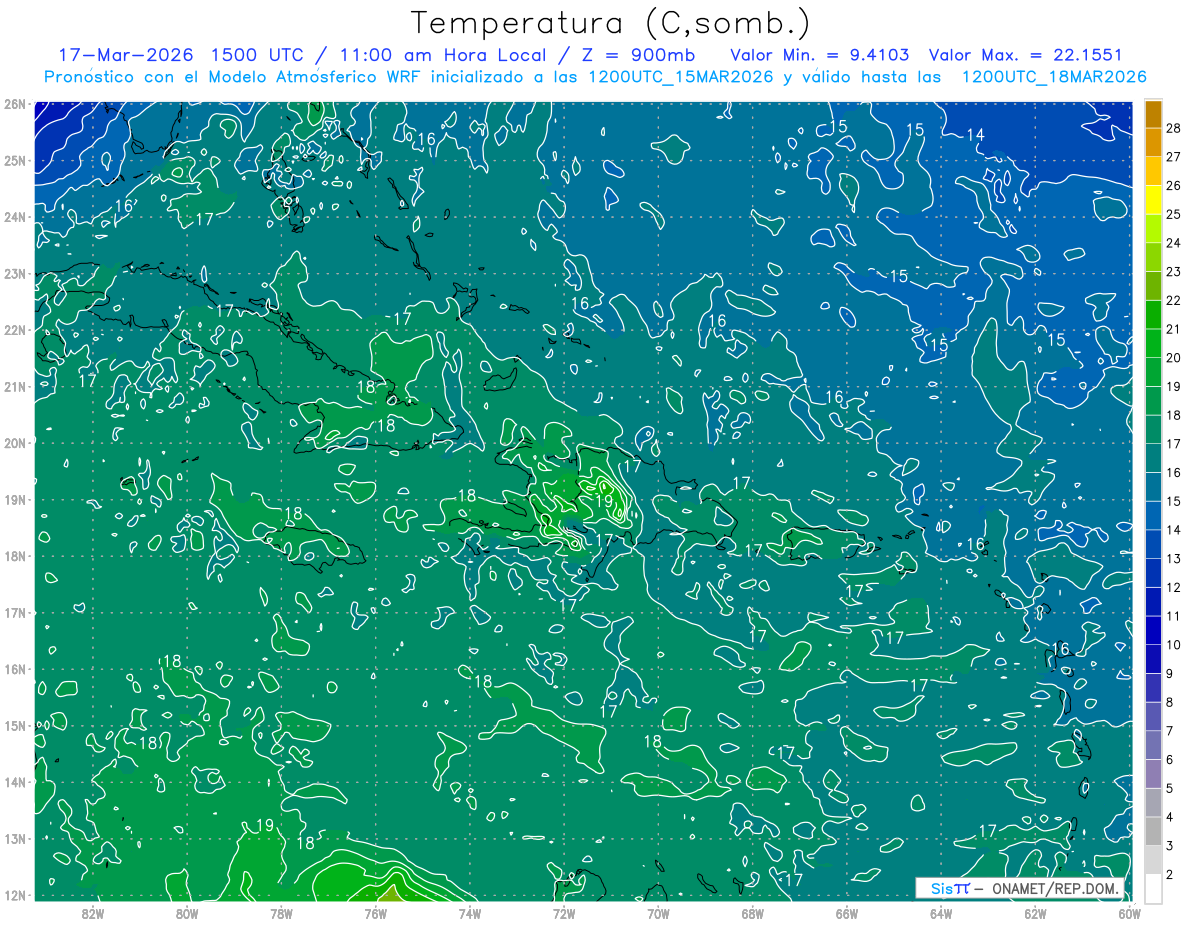Click the "12N" latitude axis label

[x=14, y=895]
